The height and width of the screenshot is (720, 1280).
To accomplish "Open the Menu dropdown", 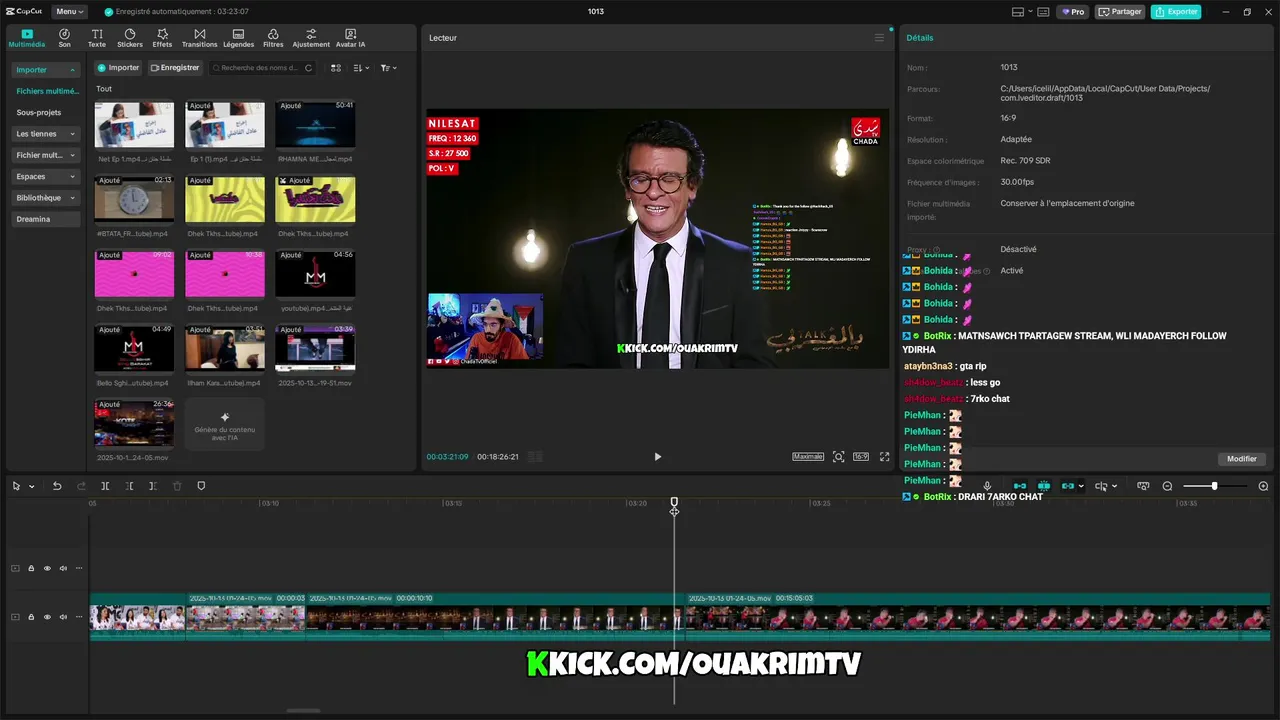I will pyautogui.click(x=69, y=12).
